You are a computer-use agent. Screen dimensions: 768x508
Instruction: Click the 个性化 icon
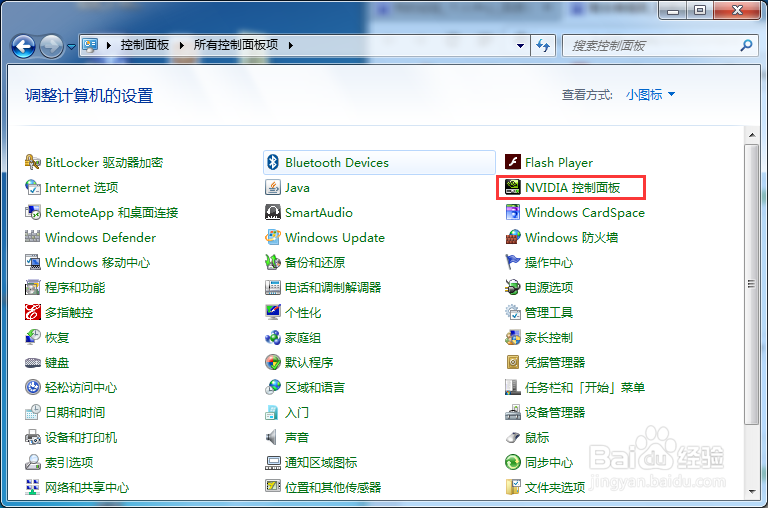click(x=273, y=312)
